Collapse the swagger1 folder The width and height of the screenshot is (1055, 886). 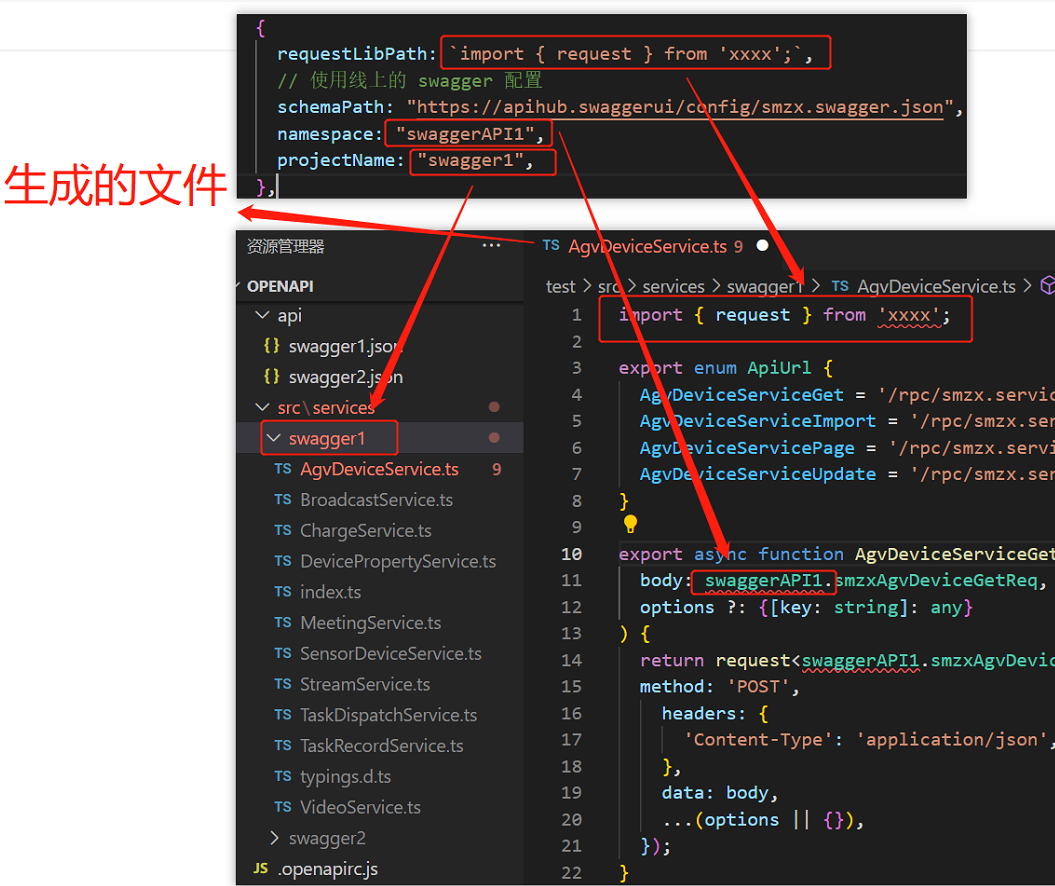pyautogui.click(x=273, y=438)
